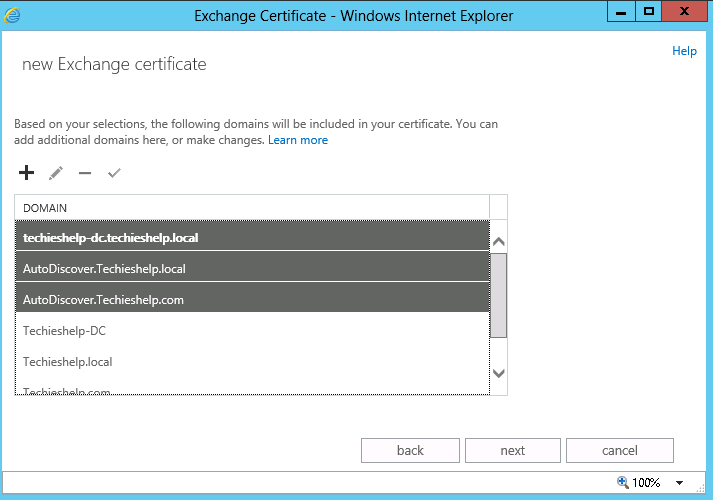
Task: Minimize the Exchange Certificate window
Action: click(621, 11)
